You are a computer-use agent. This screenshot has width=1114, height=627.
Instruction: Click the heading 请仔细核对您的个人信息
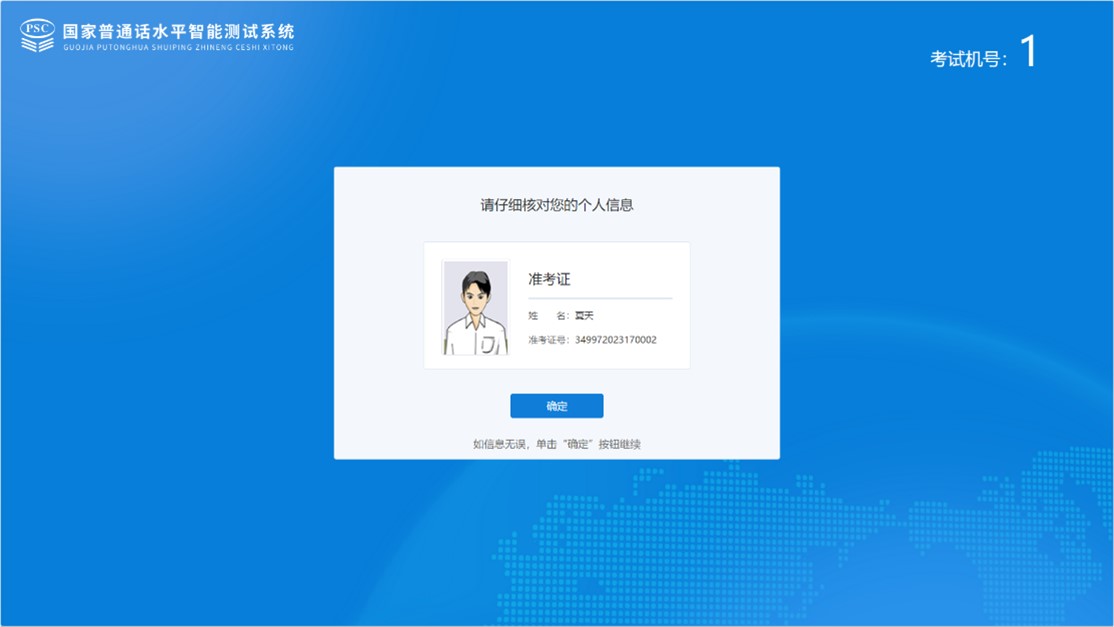[x=557, y=205]
